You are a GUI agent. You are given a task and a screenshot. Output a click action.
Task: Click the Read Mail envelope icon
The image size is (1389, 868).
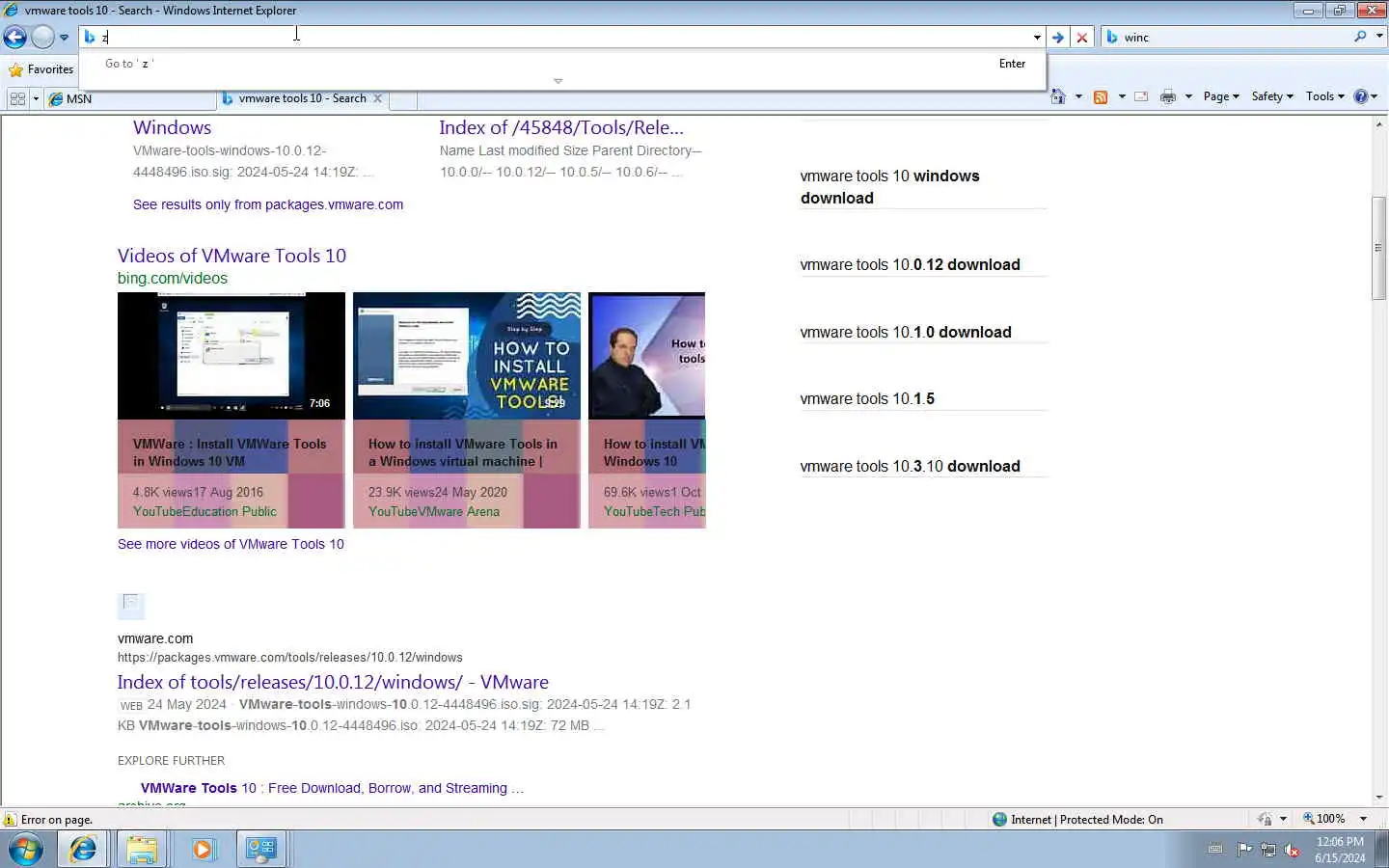(1141, 96)
